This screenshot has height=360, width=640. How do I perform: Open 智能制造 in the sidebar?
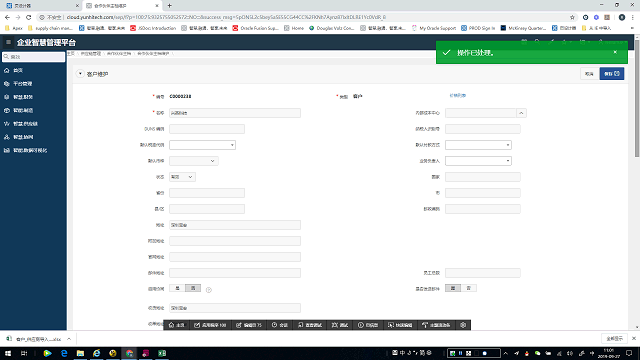click(x=23, y=110)
